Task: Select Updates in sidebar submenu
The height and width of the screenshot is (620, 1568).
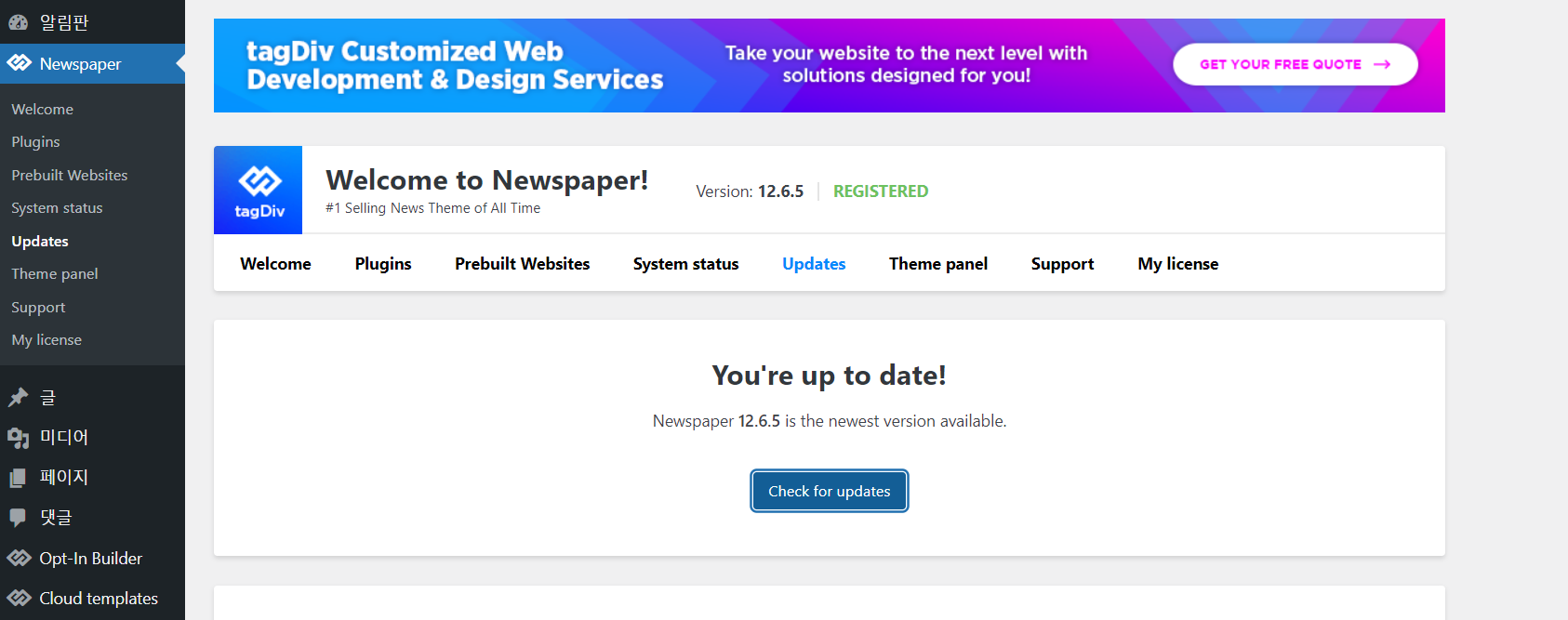Action: (40, 241)
